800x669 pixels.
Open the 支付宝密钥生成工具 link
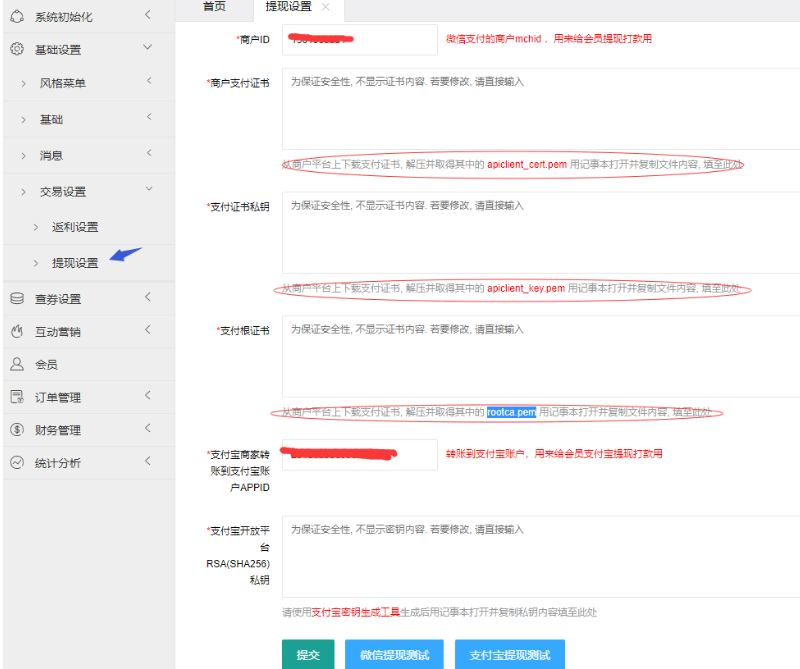[x=355, y=612]
